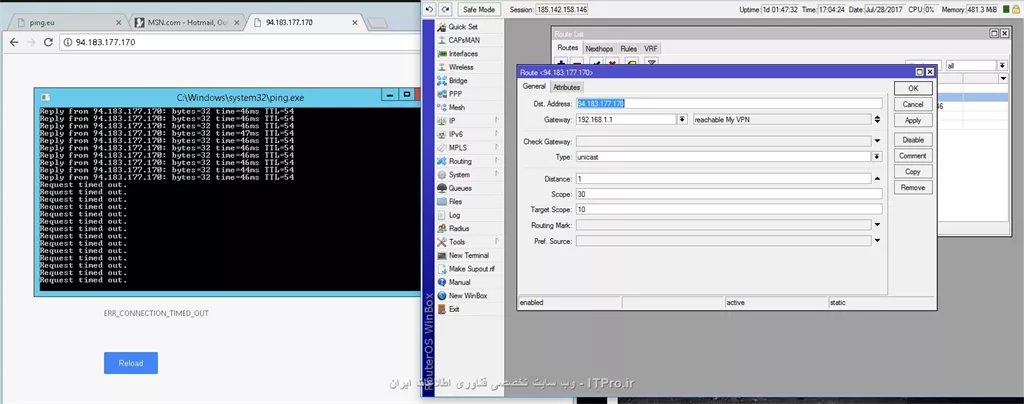Screen dimensions: 1024x404
Task: Expand the Routing submenu
Action: click(497, 161)
